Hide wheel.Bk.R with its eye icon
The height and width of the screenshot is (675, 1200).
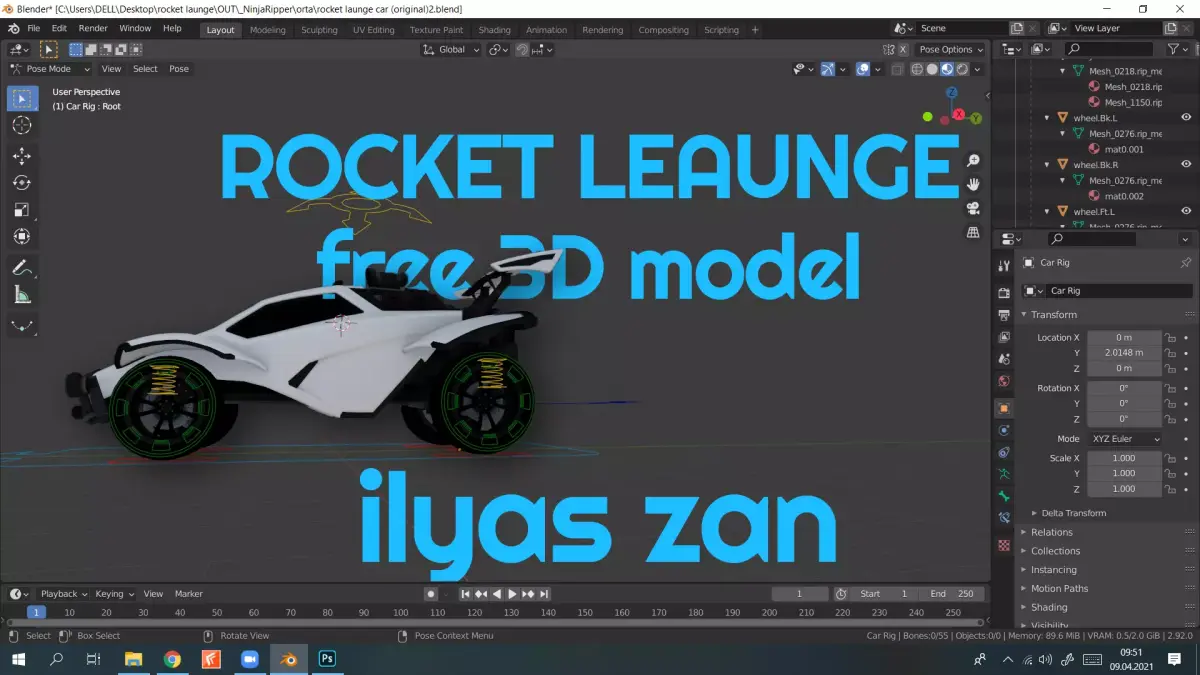coord(1186,164)
